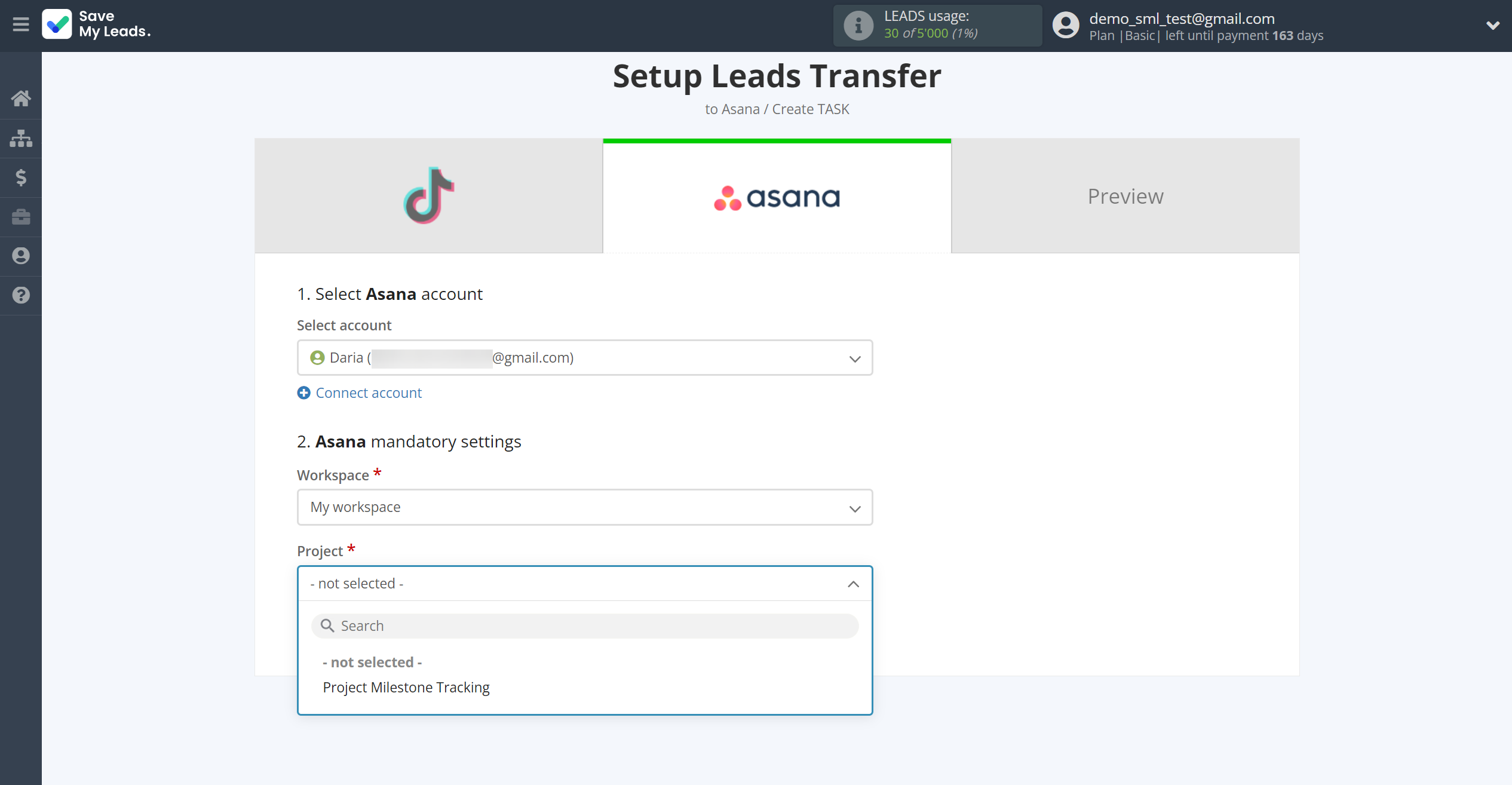The image size is (1512, 785).
Task: Click the Preview tab
Action: (x=1125, y=195)
